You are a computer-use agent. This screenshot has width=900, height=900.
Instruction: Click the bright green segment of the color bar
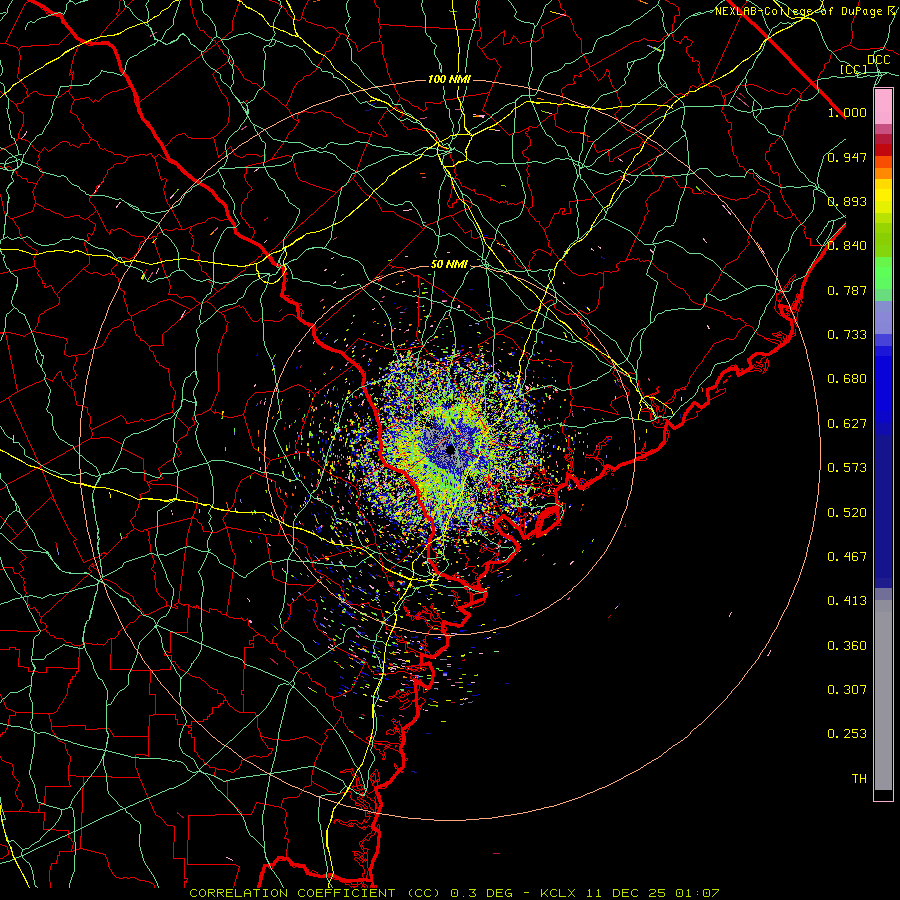coord(883,273)
